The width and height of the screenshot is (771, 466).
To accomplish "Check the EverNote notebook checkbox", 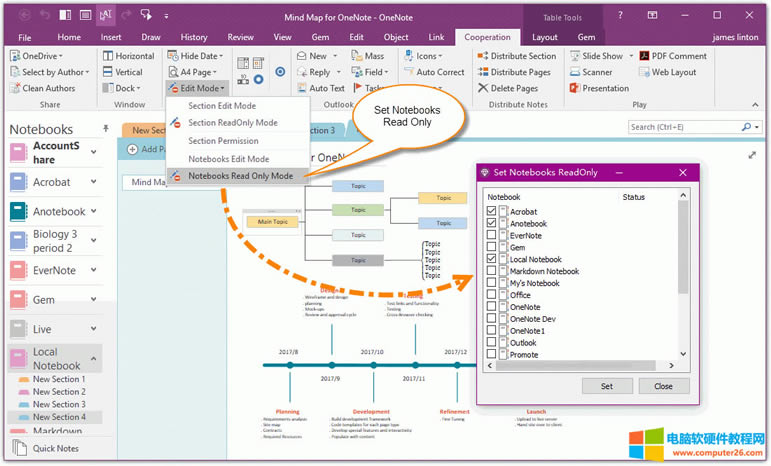I will click(491, 235).
